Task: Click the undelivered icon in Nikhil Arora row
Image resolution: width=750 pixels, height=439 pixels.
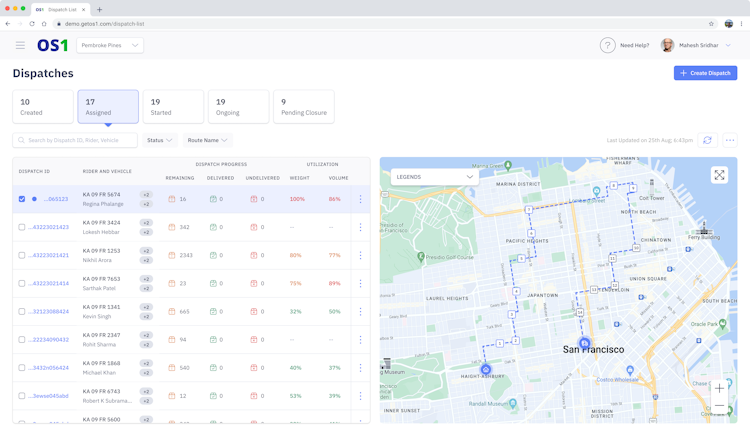Action: (254, 255)
